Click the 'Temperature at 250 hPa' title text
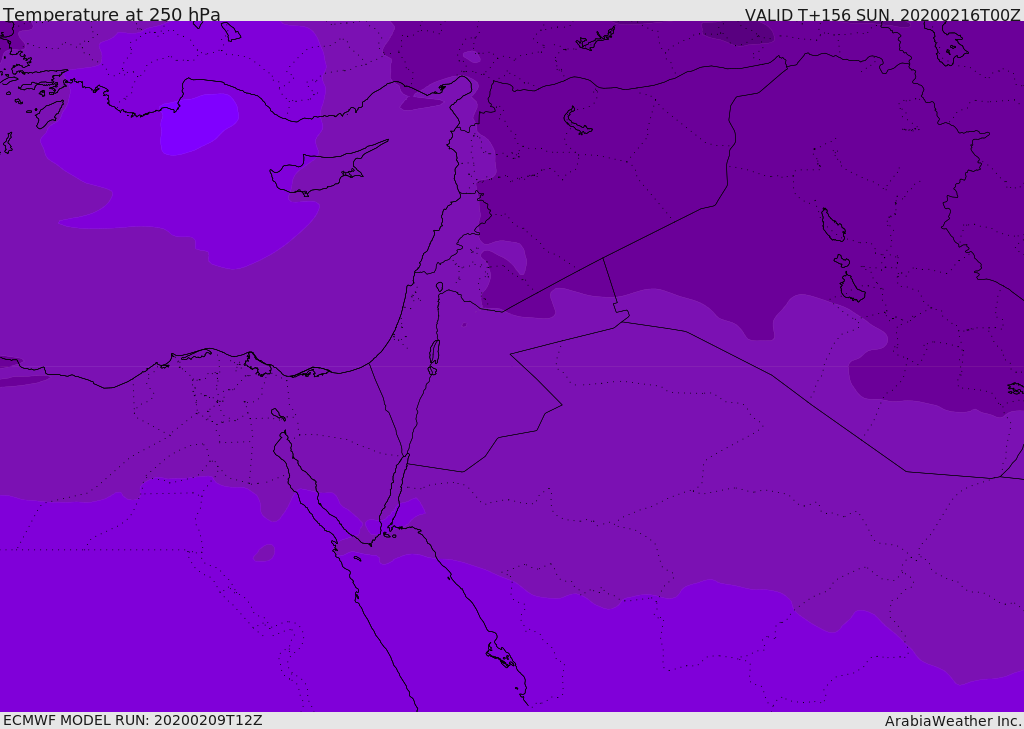1024x729 pixels. [x=112, y=14]
